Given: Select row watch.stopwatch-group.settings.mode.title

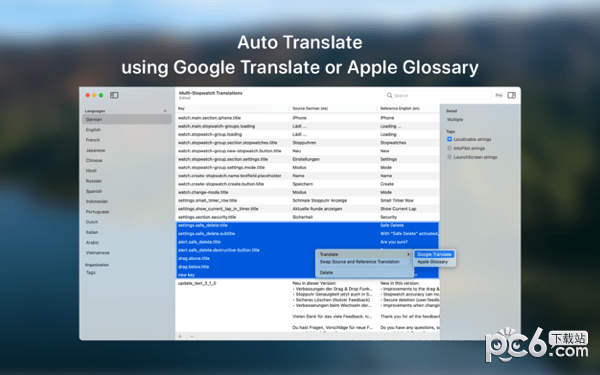Looking at the screenshot, I should 308,168.
